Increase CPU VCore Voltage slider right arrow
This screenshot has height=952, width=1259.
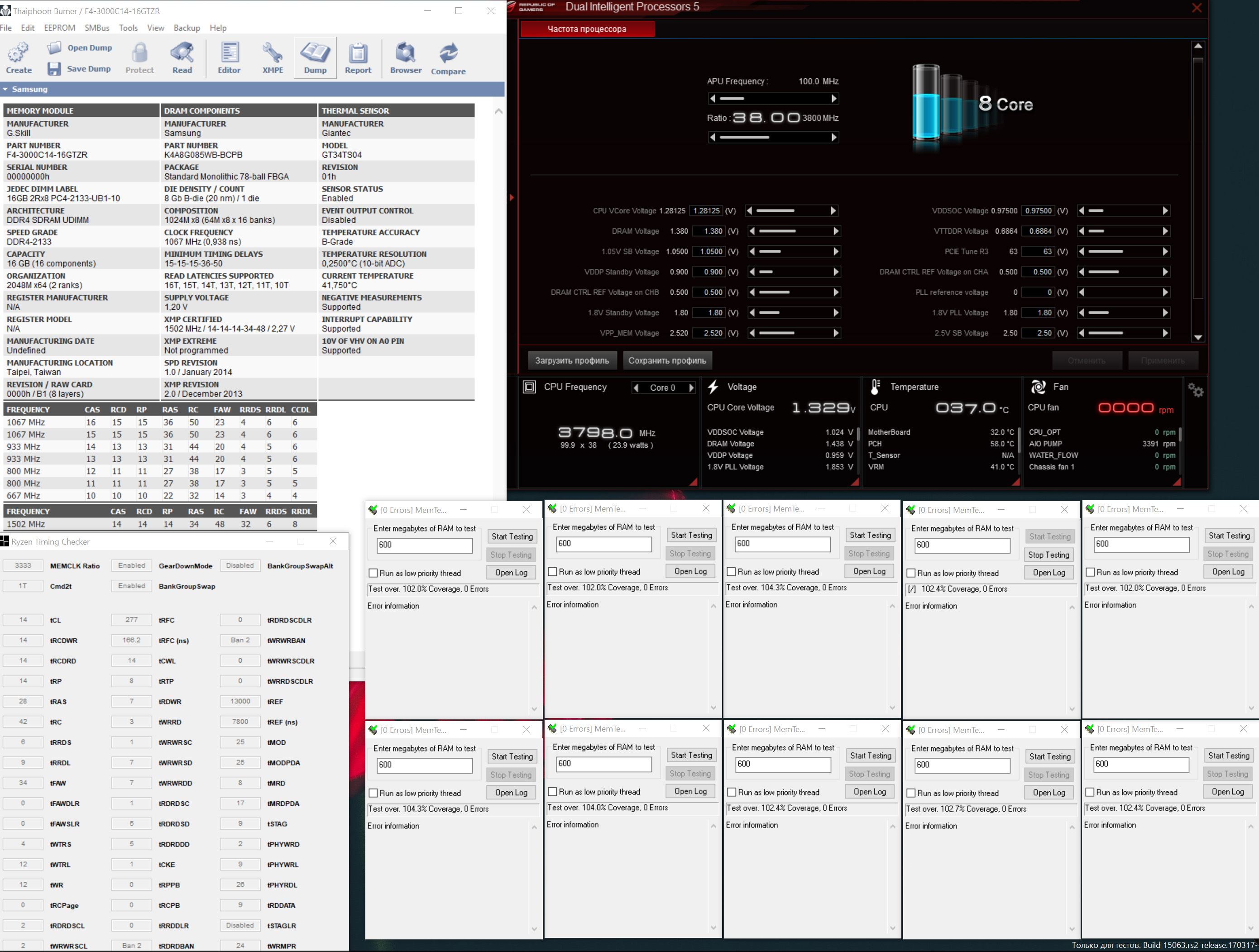[x=833, y=210]
